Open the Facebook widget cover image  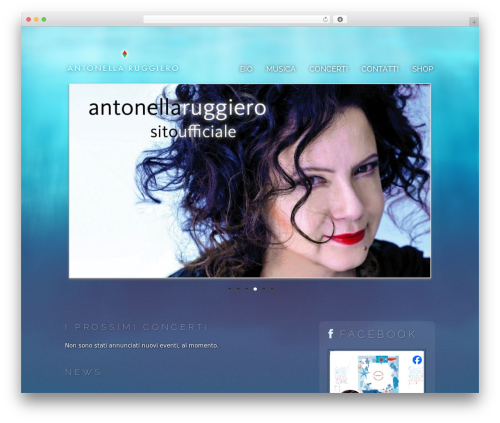[x=377, y=372]
